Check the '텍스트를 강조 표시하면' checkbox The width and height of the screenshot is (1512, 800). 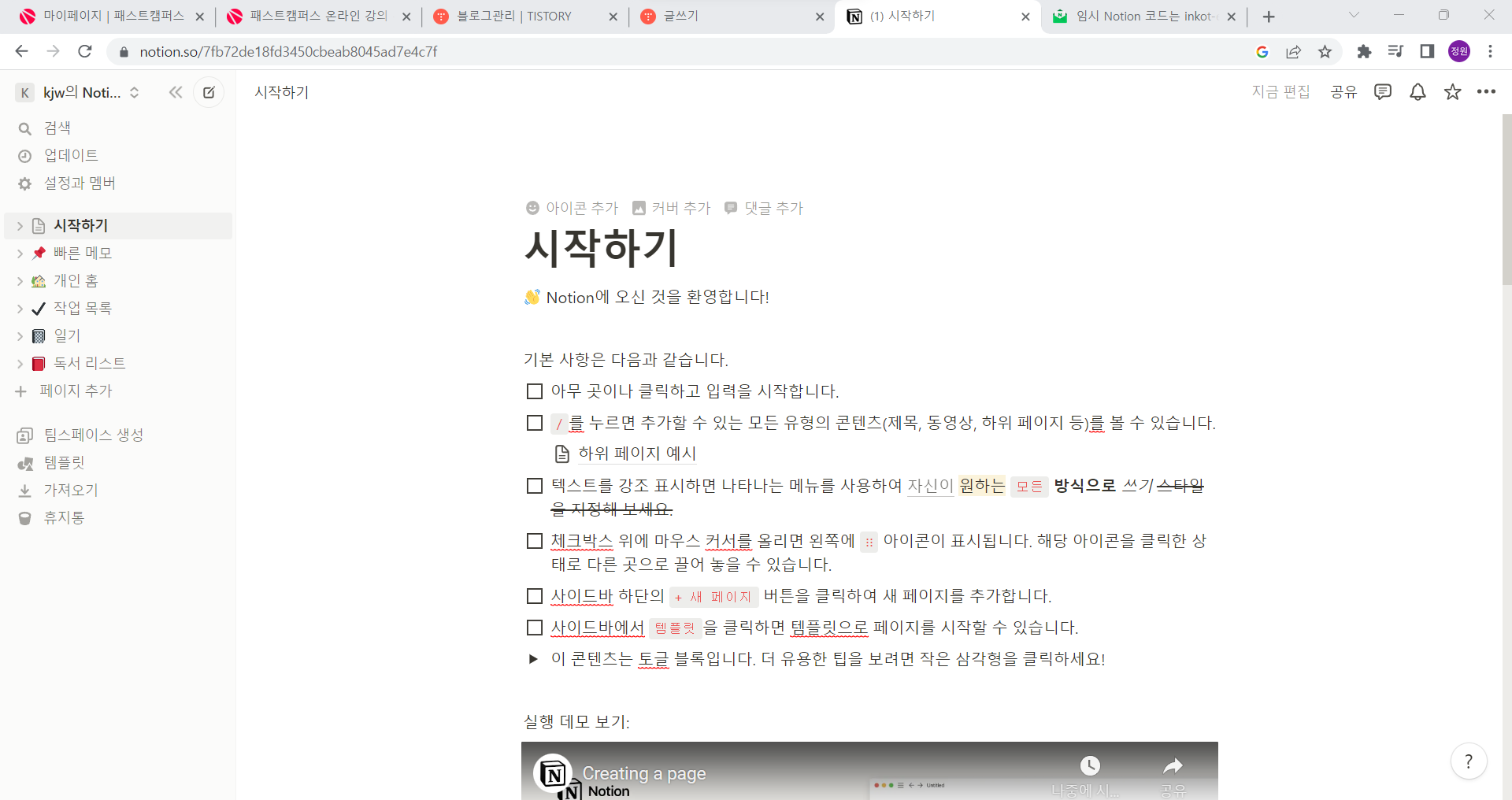(535, 486)
